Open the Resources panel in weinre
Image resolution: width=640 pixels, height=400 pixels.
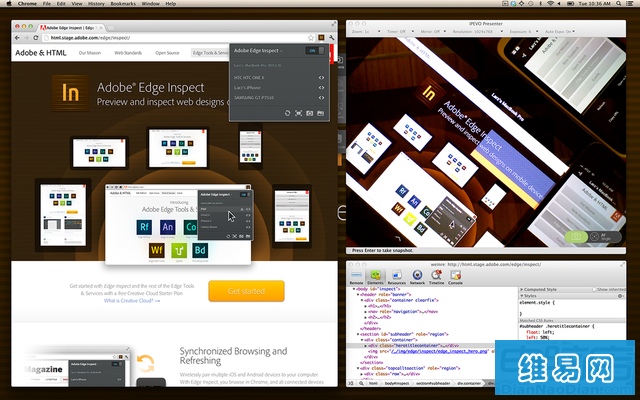[396, 277]
